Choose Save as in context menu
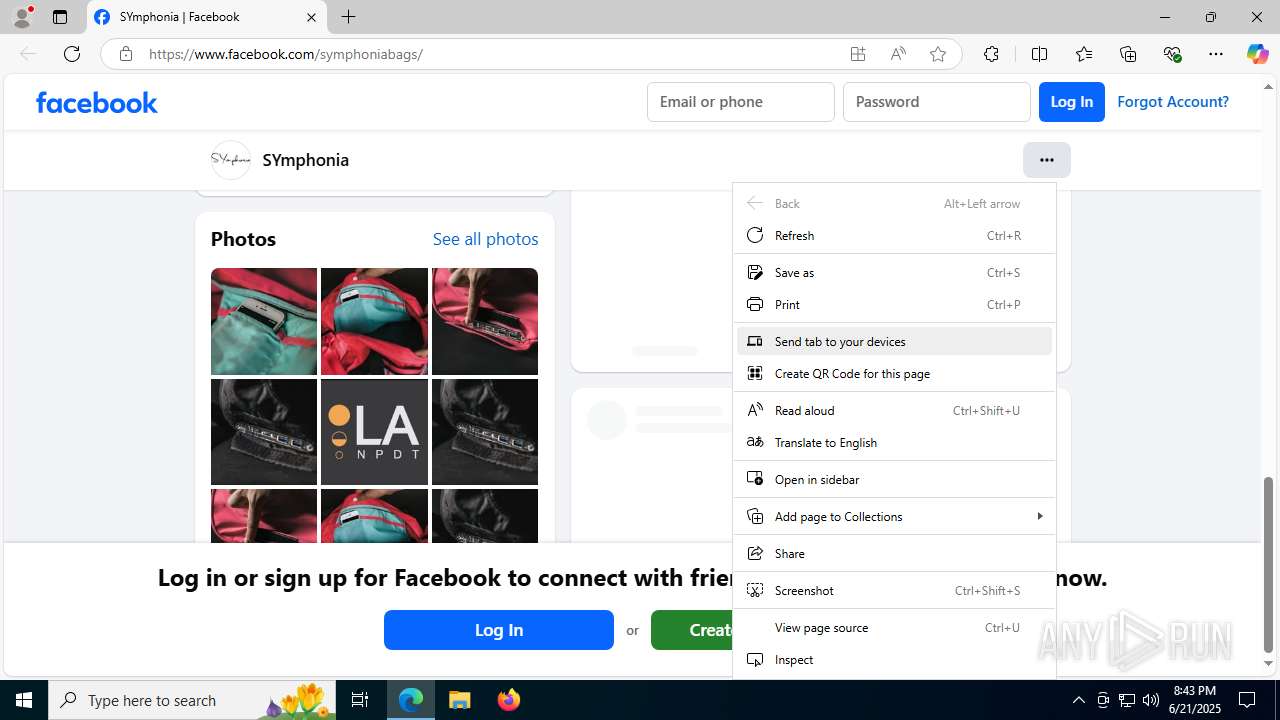Viewport: 1280px width, 720px height. (894, 273)
